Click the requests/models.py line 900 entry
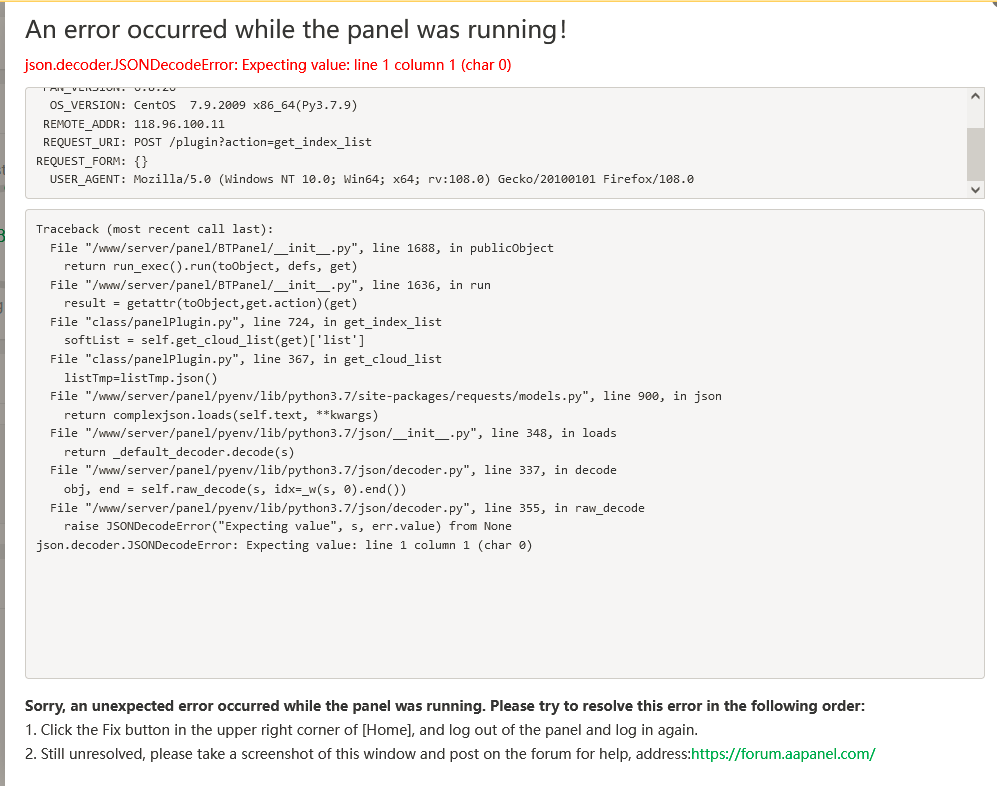This screenshot has width=997, height=786. [385, 396]
